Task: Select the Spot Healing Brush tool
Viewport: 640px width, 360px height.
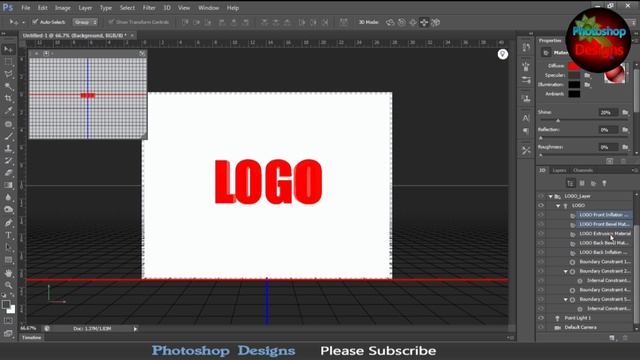Action: (x=8, y=124)
